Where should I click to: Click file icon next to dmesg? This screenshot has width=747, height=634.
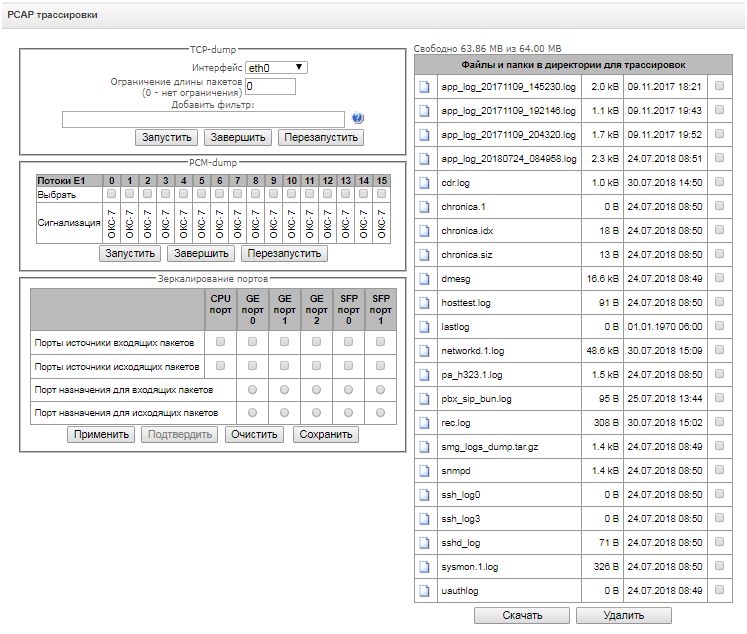[424, 279]
